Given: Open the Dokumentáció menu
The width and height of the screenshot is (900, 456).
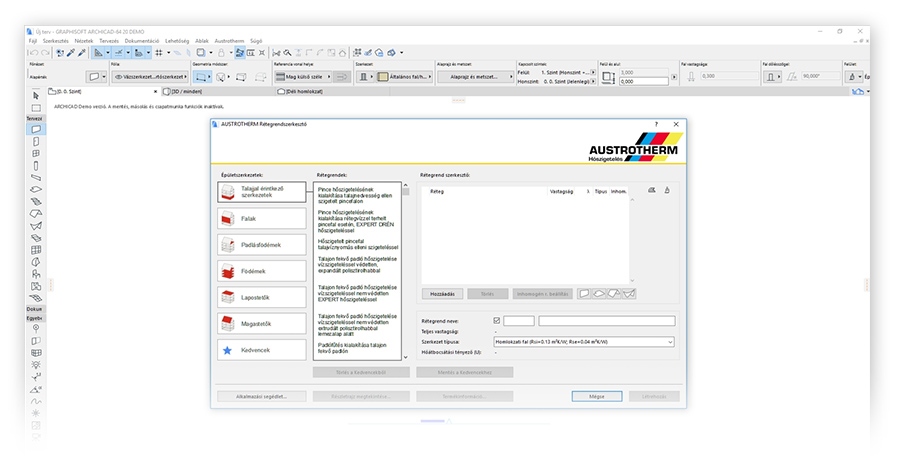Looking at the screenshot, I should tap(142, 41).
